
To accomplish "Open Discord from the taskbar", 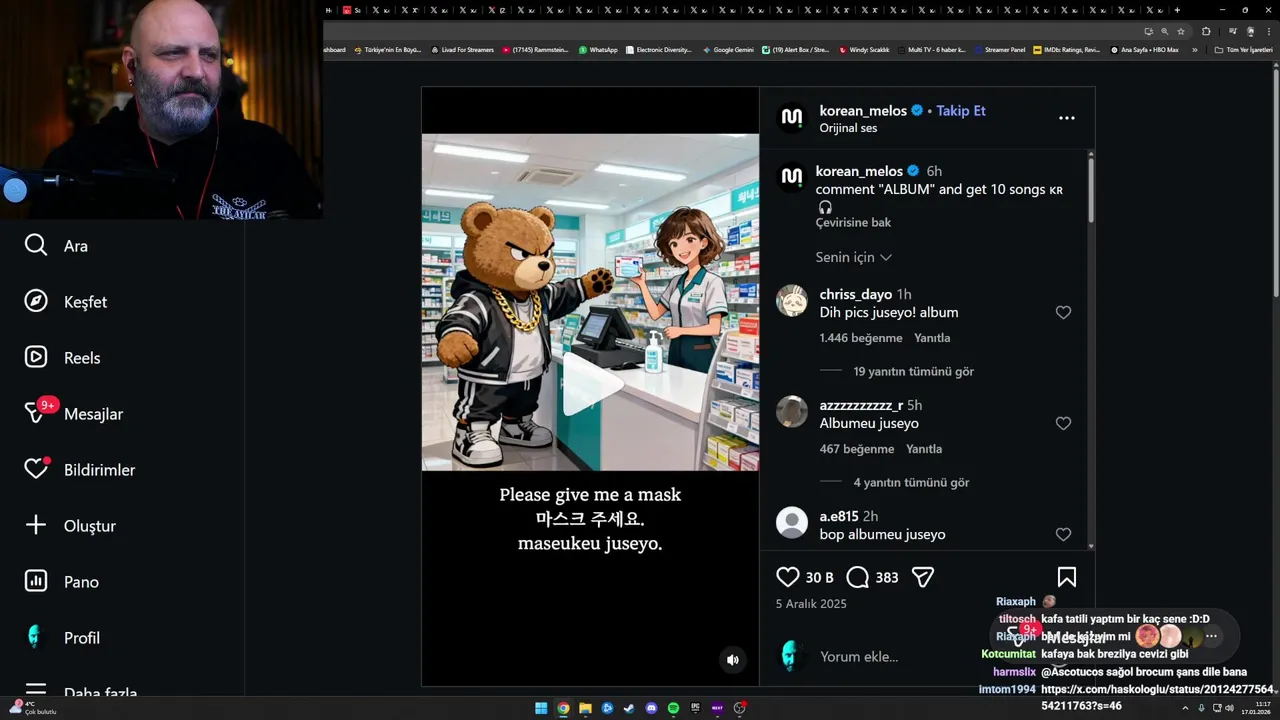I will tap(651, 708).
